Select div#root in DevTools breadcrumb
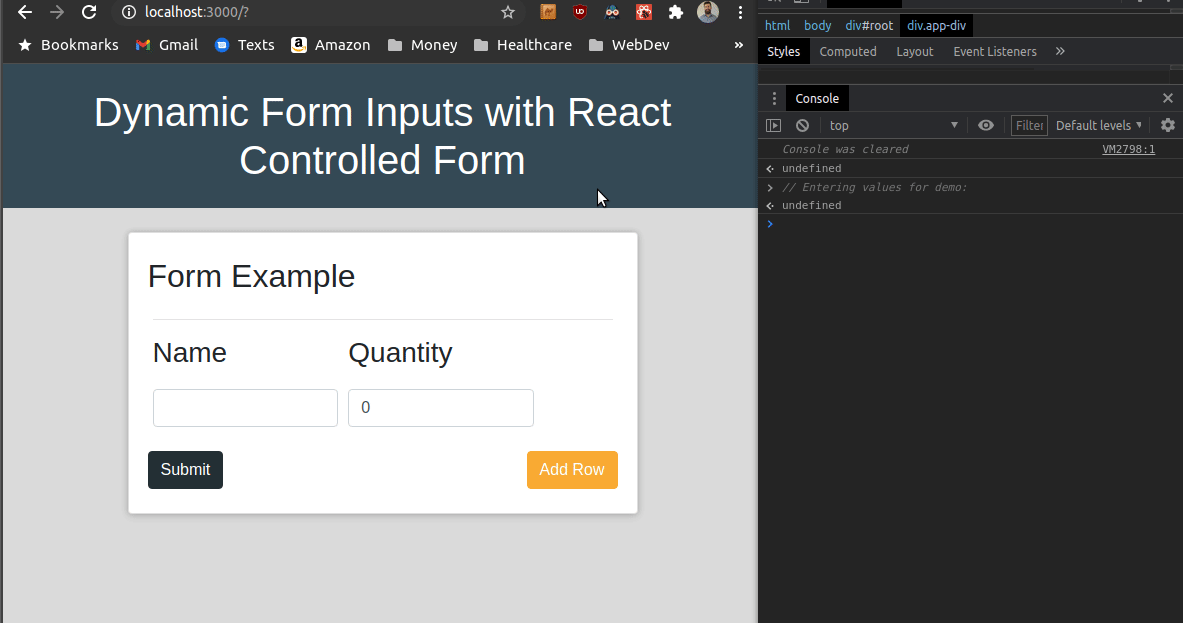This screenshot has width=1183, height=623. (869, 26)
